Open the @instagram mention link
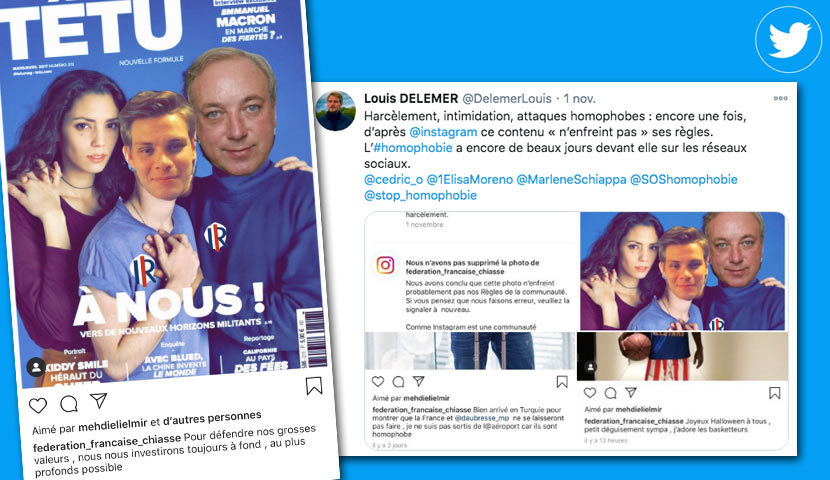Image resolution: width=830 pixels, height=480 pixels. pos(443,132)
